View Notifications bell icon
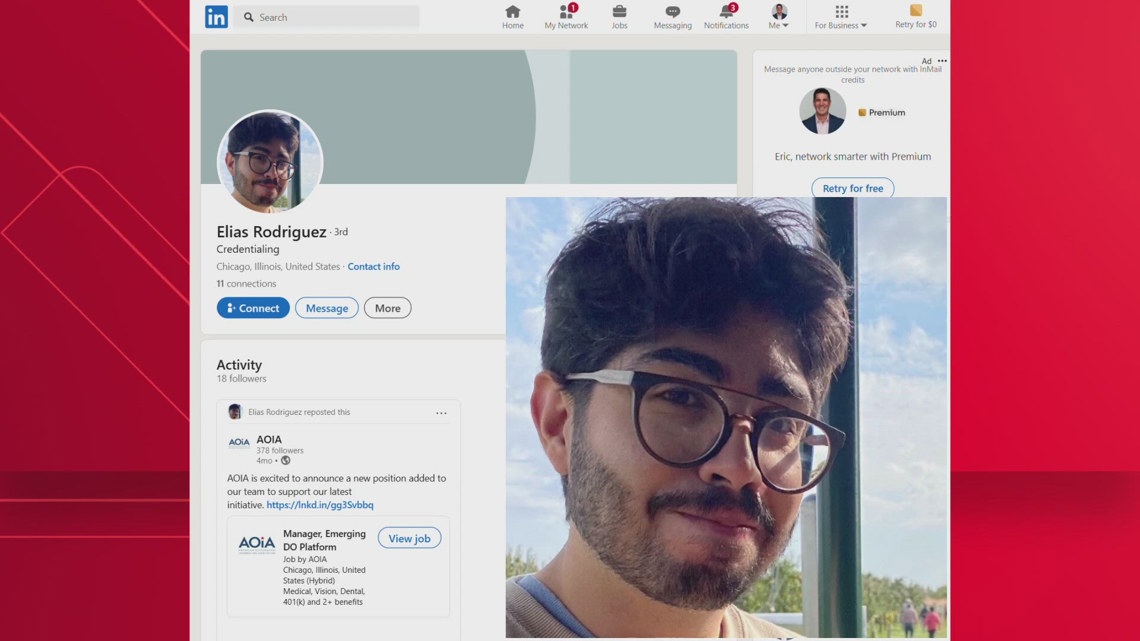 726,12
